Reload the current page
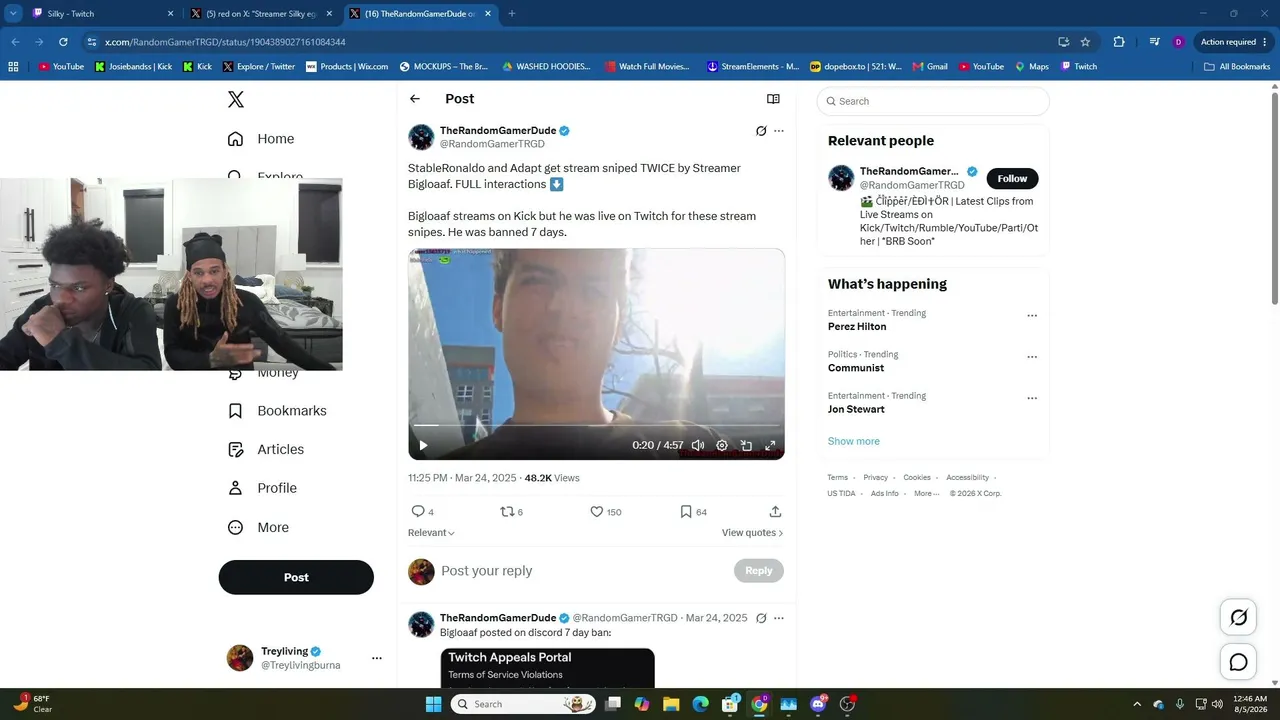Screen dimensions: 1280x720 (x=63, y=42)
